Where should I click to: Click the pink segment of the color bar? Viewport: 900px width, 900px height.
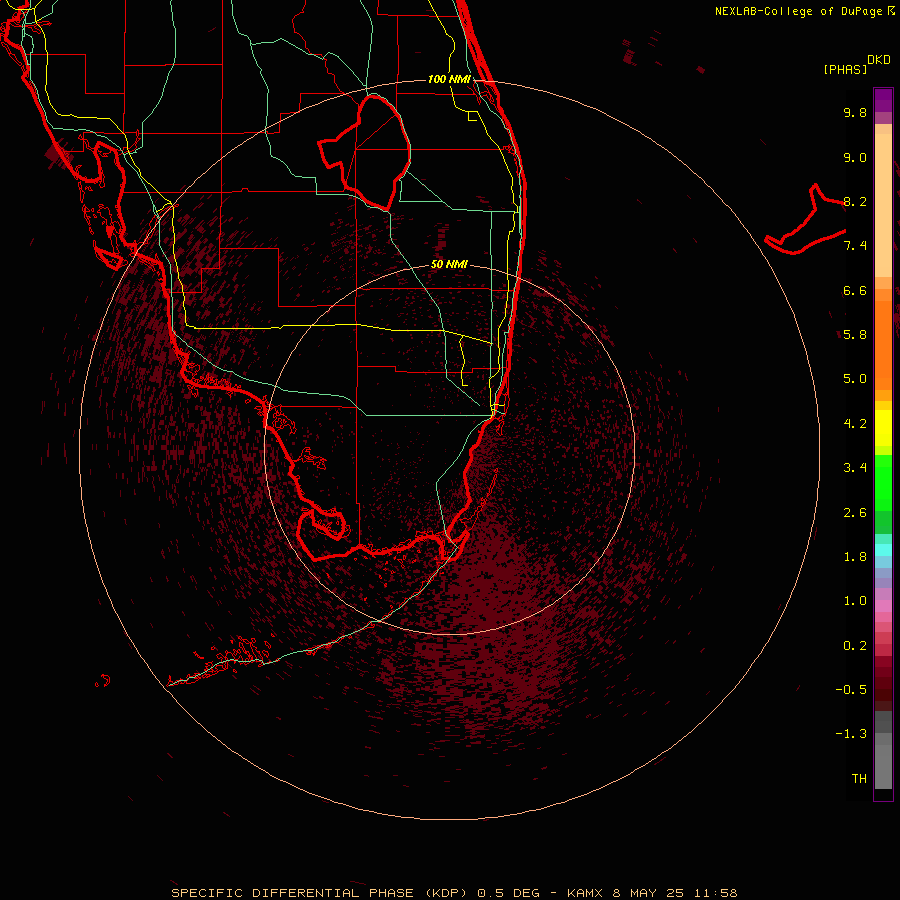tap(883, 606)
